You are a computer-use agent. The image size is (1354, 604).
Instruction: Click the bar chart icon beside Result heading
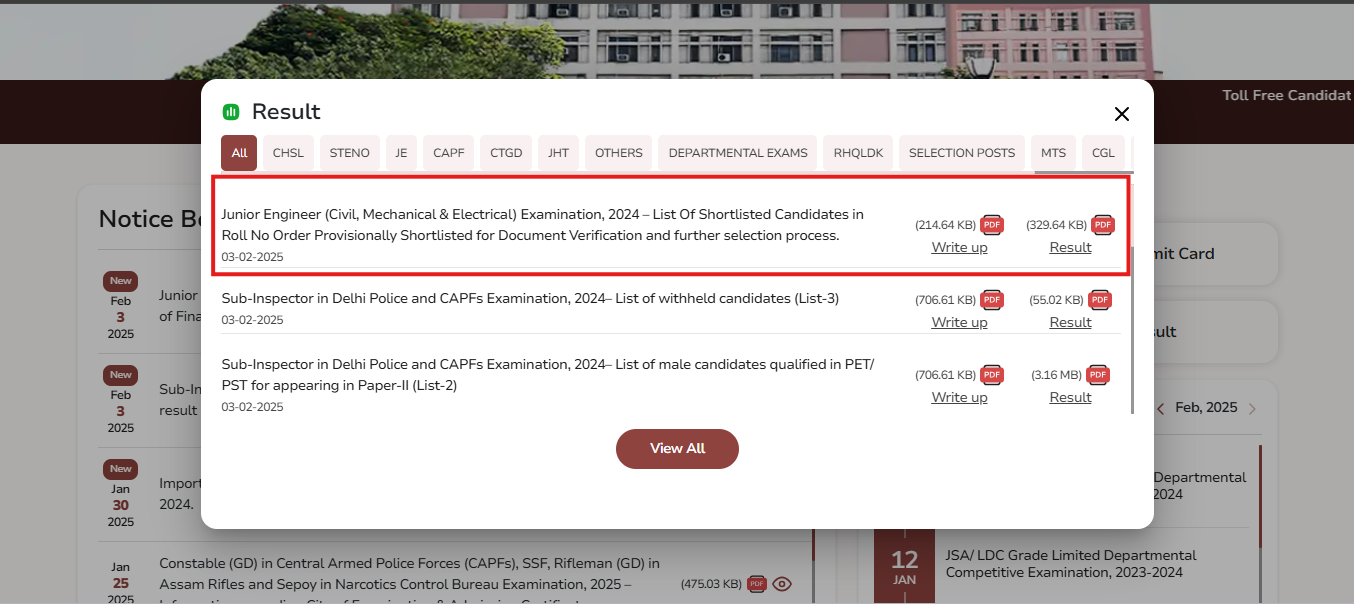coord(231,111)
